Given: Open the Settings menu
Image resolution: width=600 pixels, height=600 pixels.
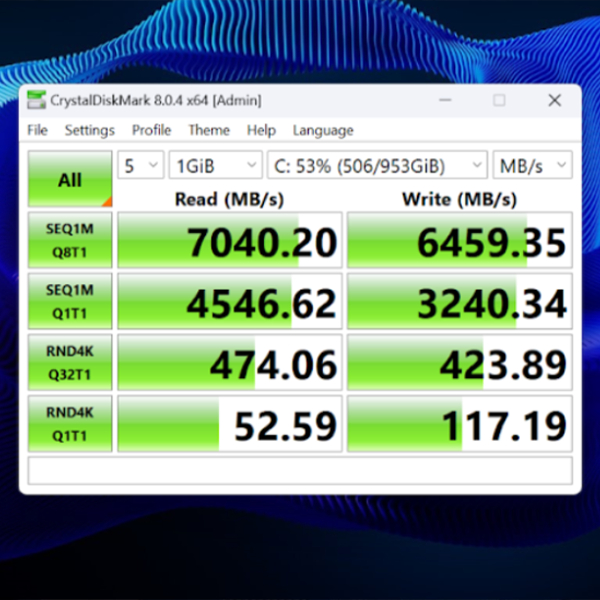Looking at the screenshot, I should click(90, 130).
